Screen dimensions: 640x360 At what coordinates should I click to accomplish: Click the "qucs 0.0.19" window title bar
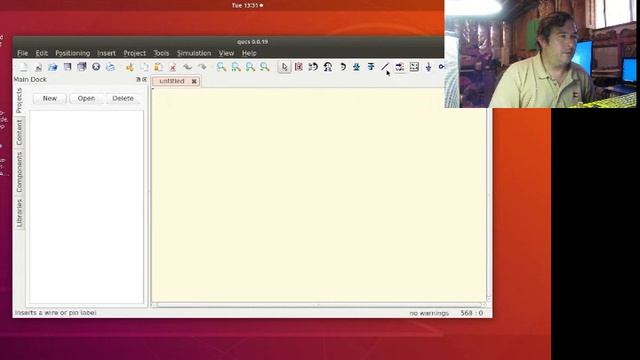coord(252,42)
